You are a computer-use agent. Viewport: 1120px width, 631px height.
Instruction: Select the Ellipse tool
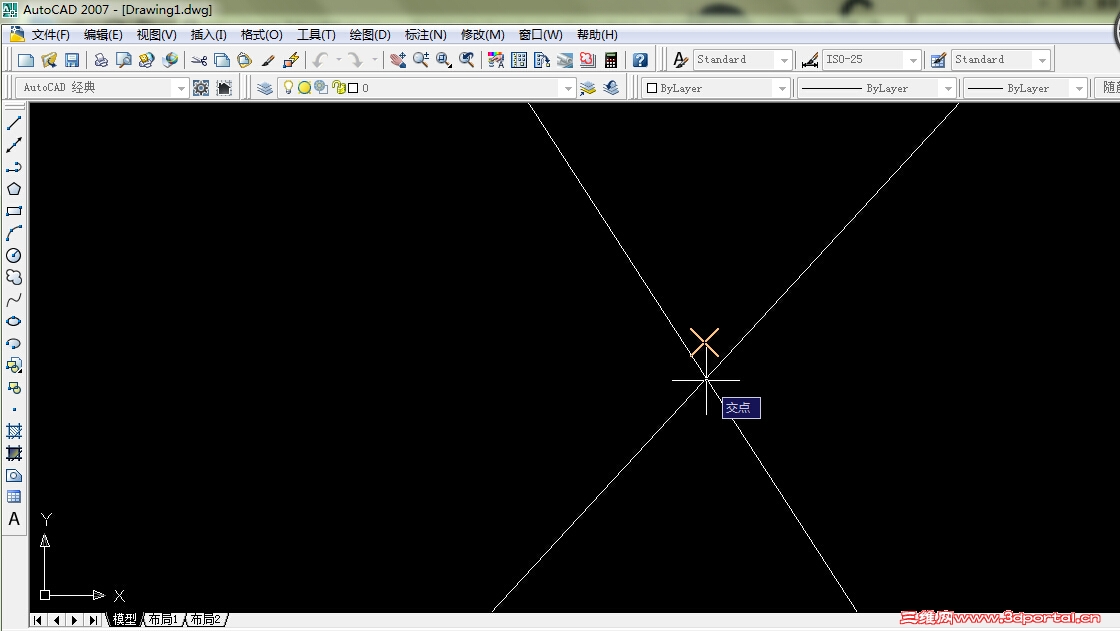click(x=14, y=321)
